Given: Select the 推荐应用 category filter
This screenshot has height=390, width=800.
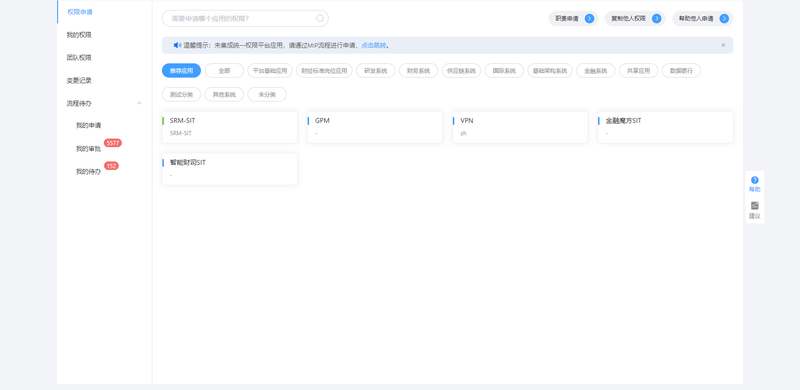Looking at the screenshot, I should point(181,70).
